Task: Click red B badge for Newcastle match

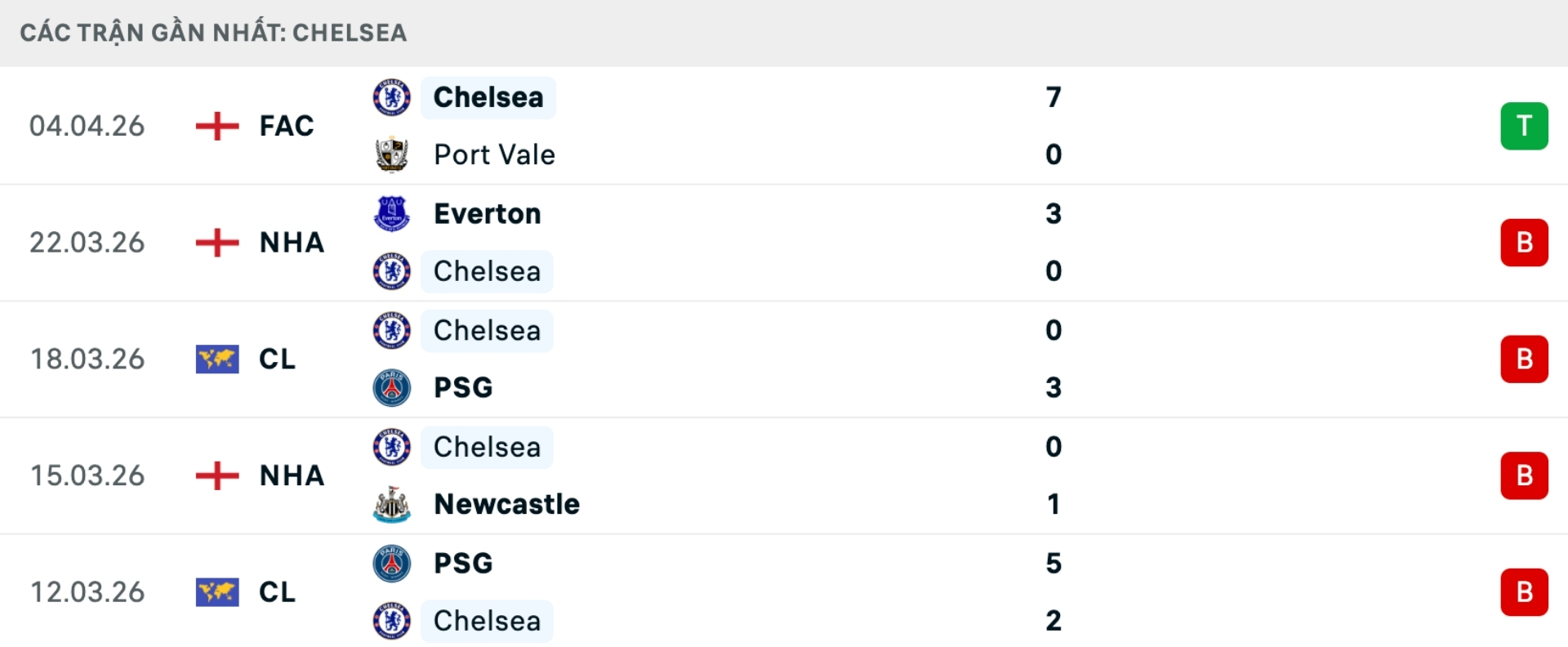Action: 1524,475
